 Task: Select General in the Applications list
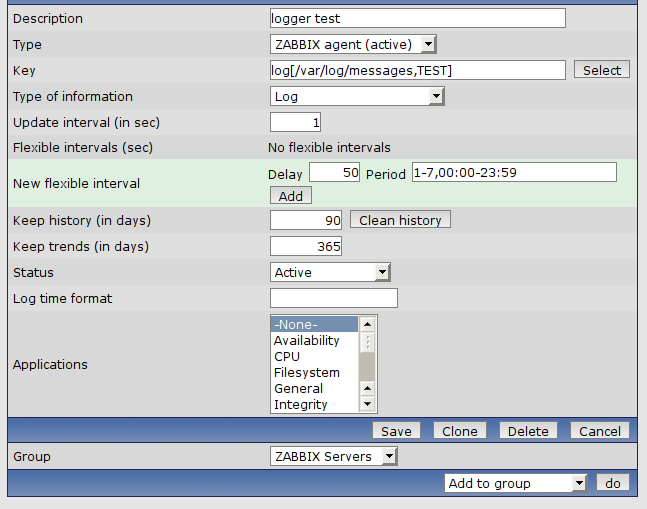click(314, 389)
